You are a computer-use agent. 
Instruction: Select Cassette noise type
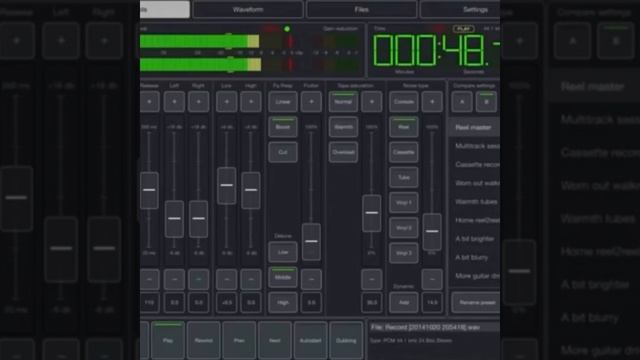coord(404,152)
